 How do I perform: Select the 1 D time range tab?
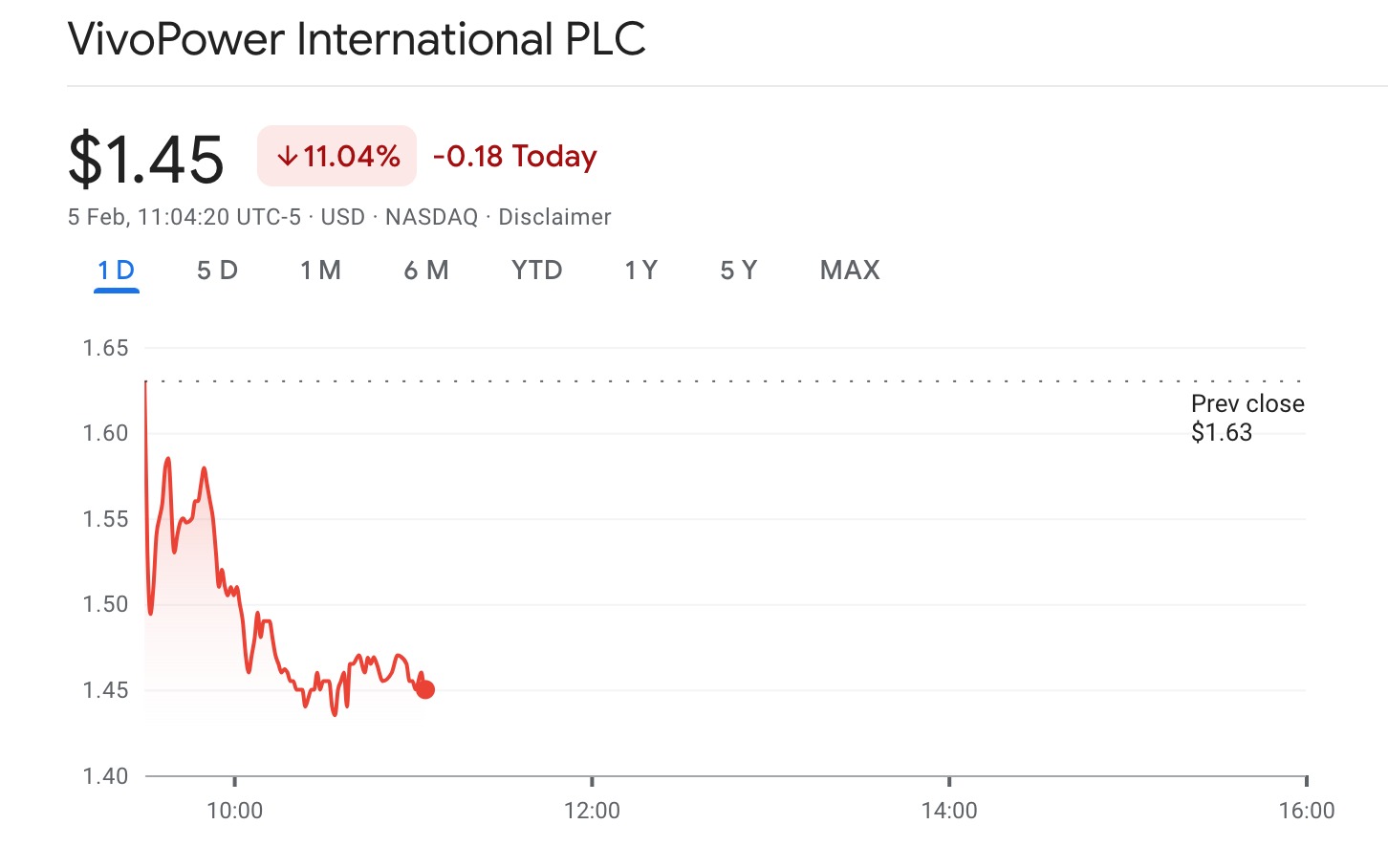(x=117, y=271)
